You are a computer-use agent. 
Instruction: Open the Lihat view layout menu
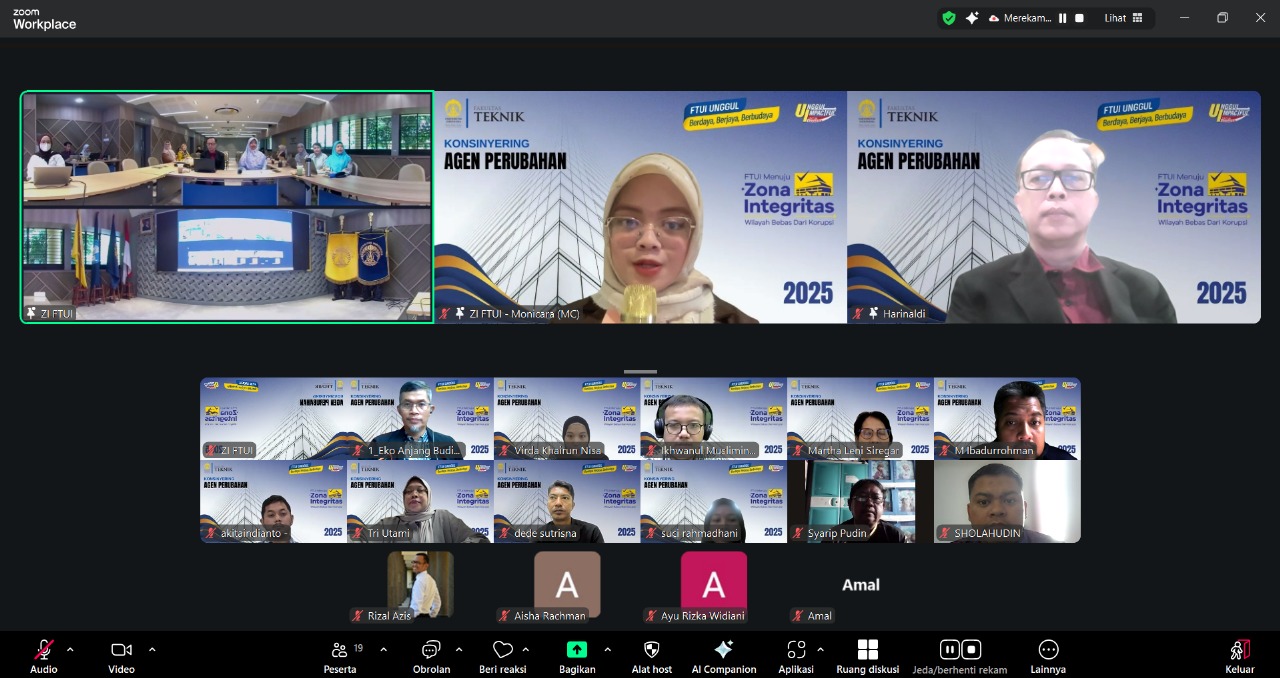coord(1124,18)
